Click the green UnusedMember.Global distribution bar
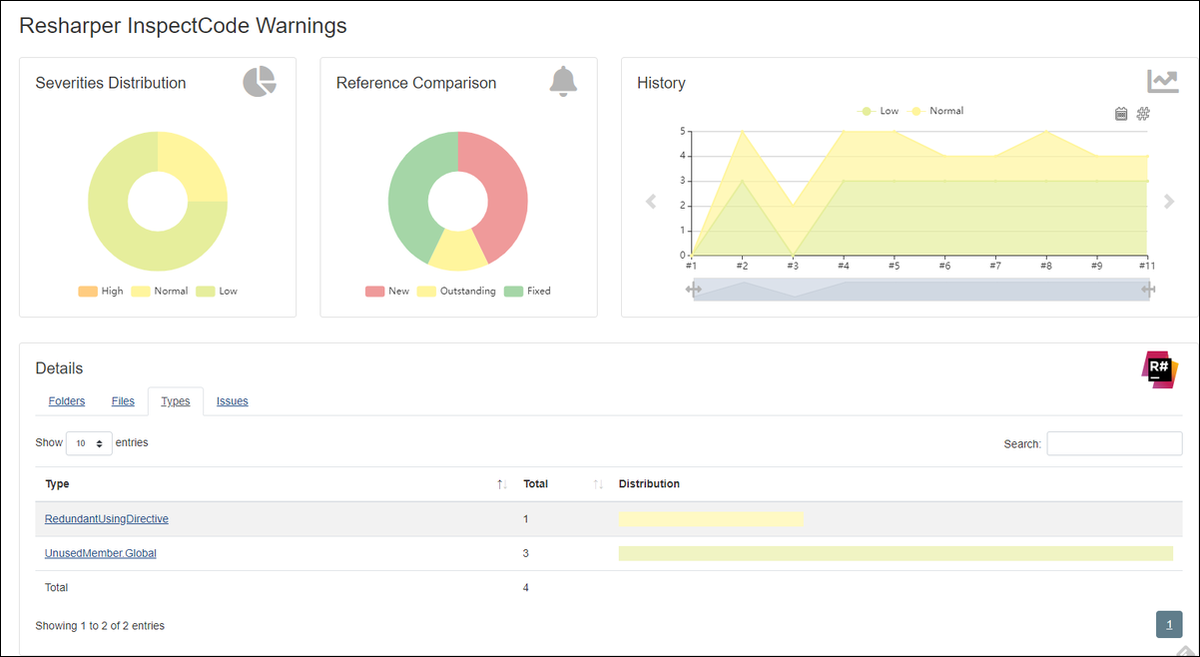The height and width of the screenshot is (657, 1200). click(x=896, y=553)
